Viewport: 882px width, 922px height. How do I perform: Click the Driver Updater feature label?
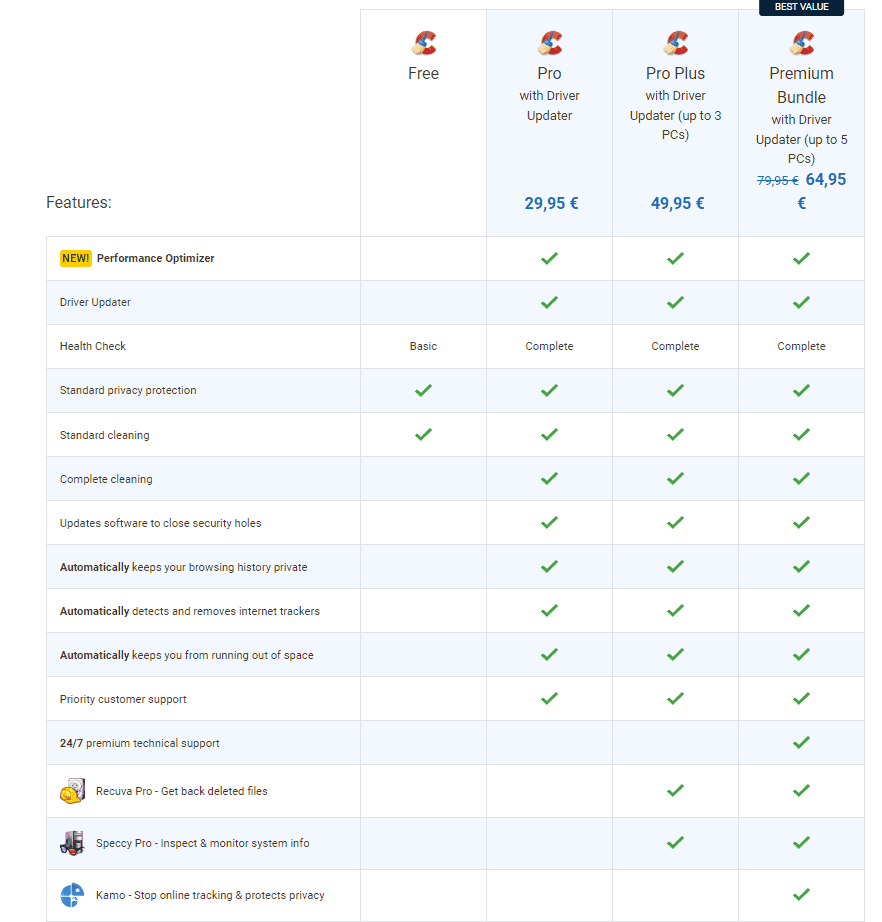[95, 302]
